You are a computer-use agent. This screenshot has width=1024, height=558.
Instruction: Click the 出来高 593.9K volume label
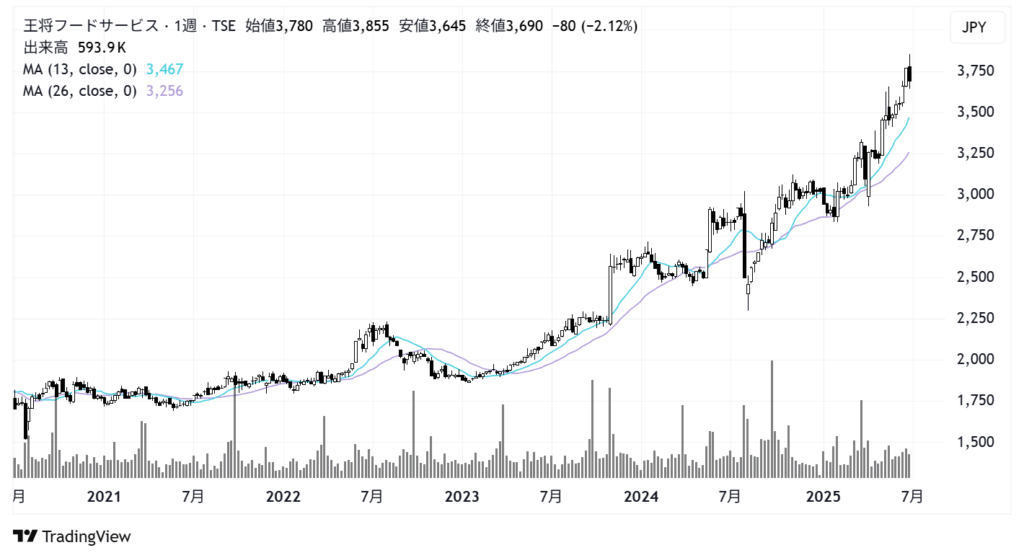coord(74,48)
